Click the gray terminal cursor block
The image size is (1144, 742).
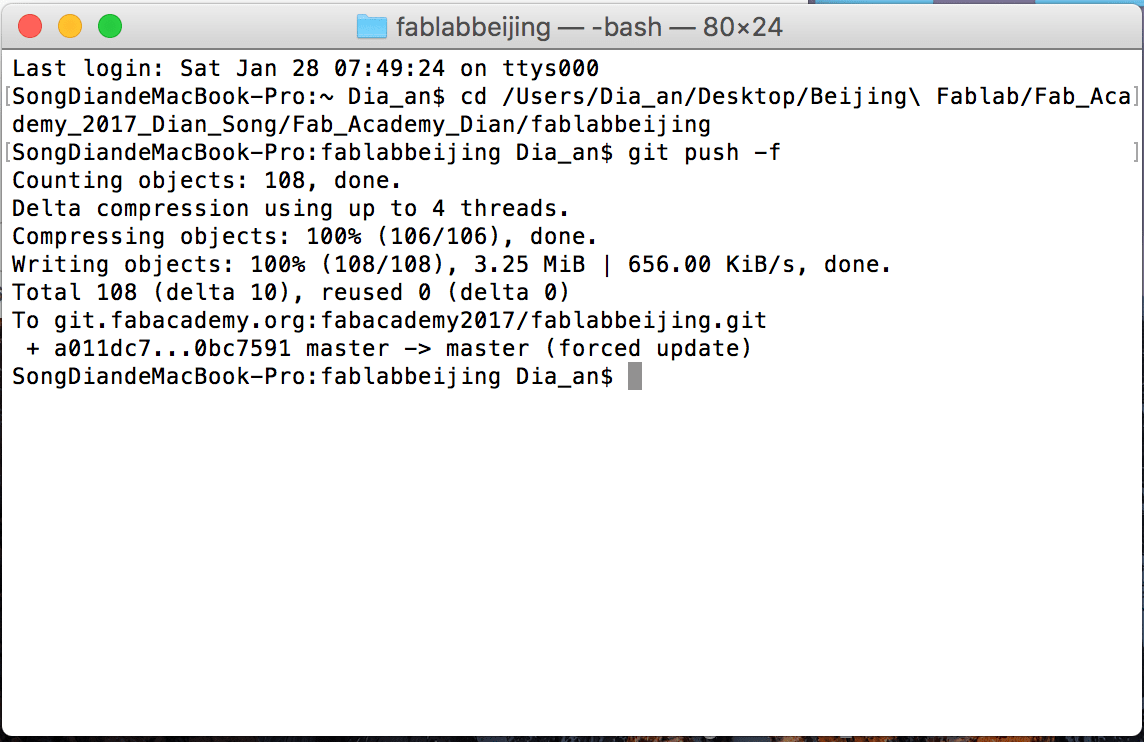(x=635, y=376)
